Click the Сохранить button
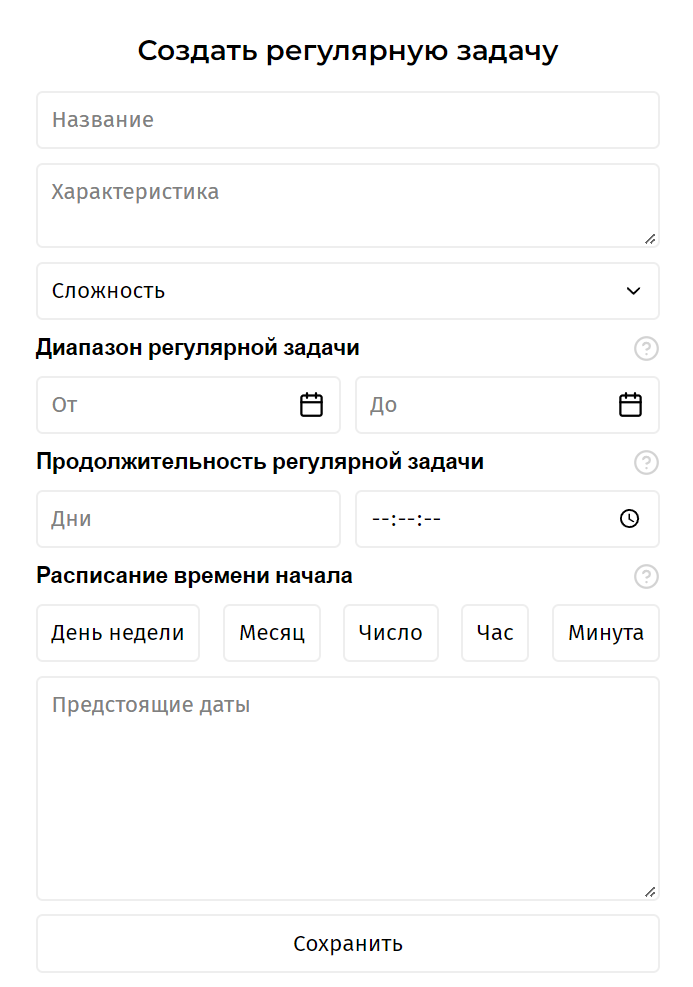This screenshot has height=987, width=693. (x=347, y=944)
